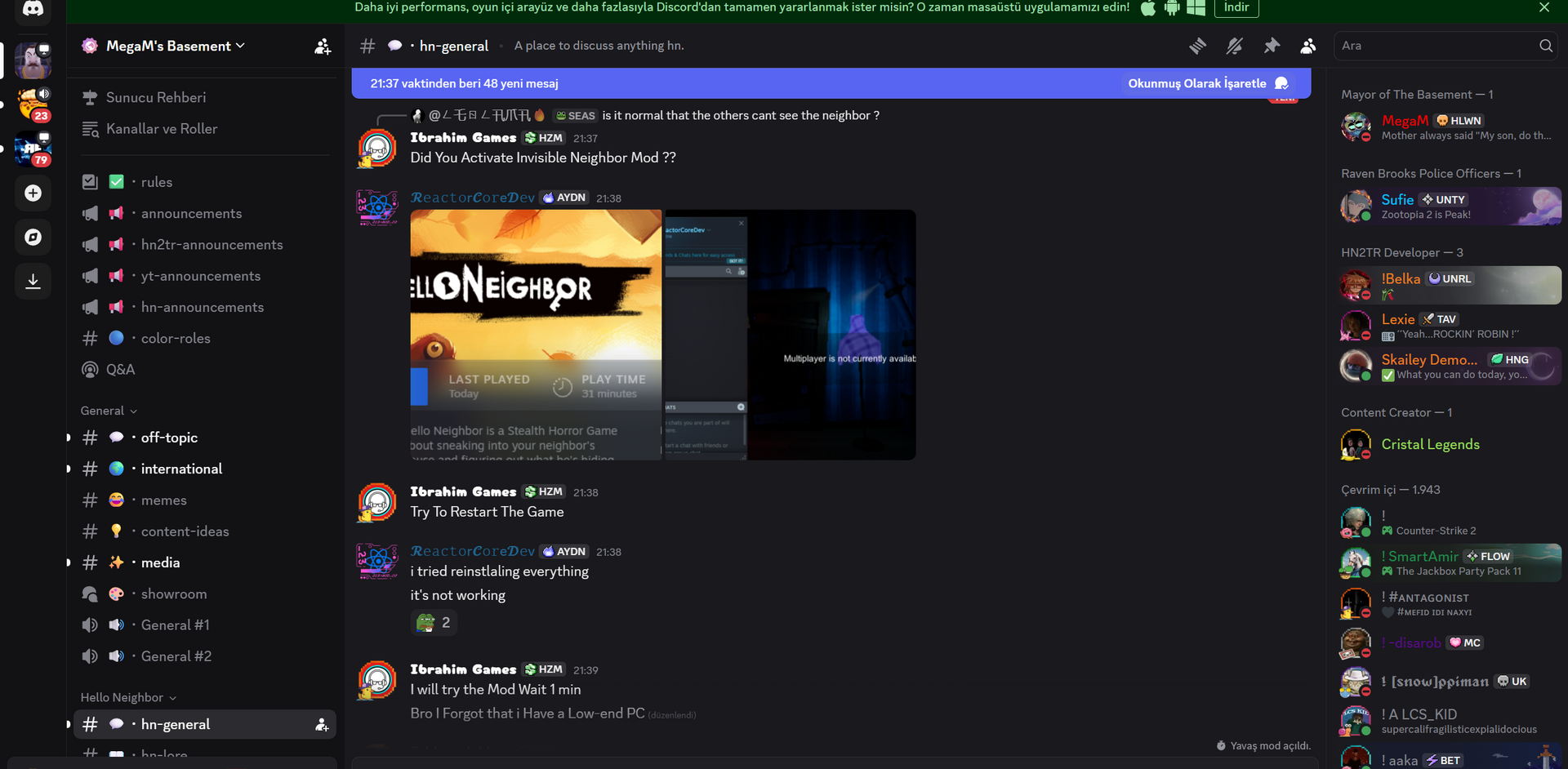Open member !Belka in the member list
The height and width of the screenshot is (769, 1568).
[x=1450, y=286]
